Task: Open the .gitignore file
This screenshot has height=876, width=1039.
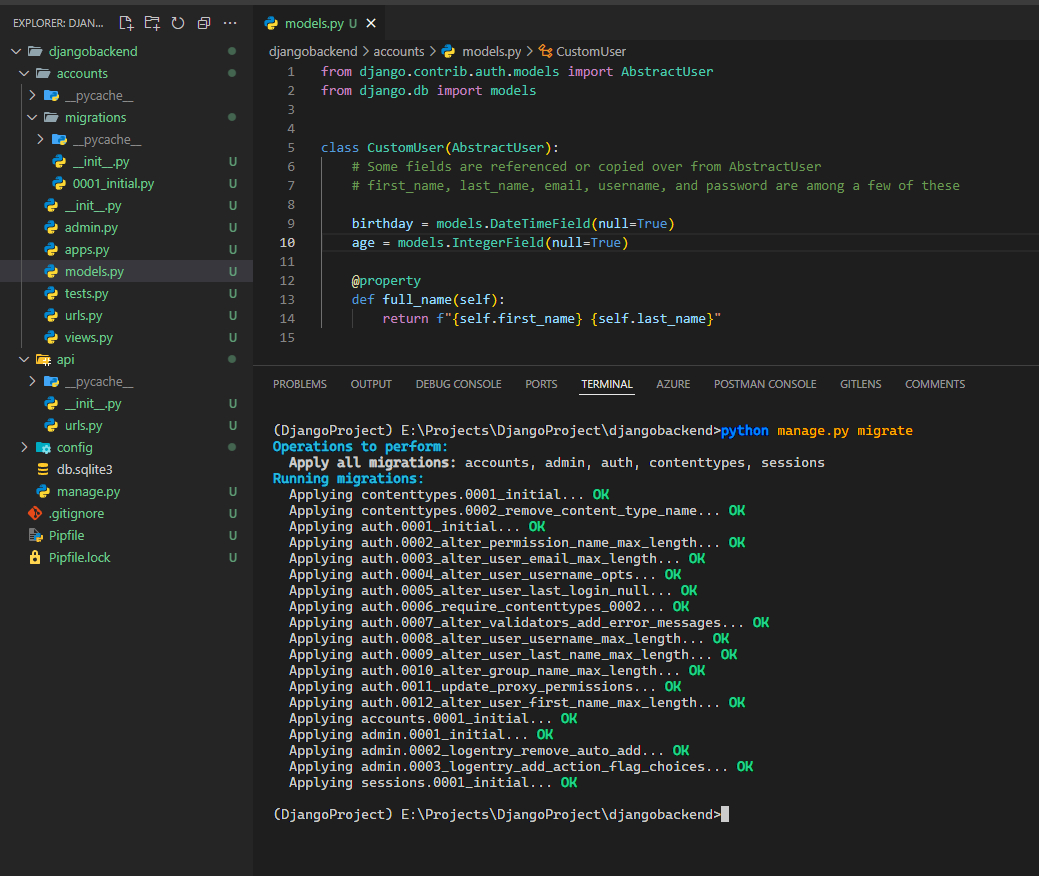Action: (x=76, y=513)
